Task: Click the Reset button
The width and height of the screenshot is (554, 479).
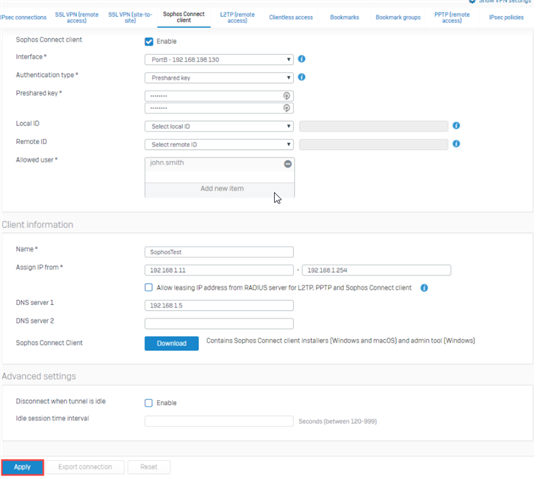Action: click(149, 467)
